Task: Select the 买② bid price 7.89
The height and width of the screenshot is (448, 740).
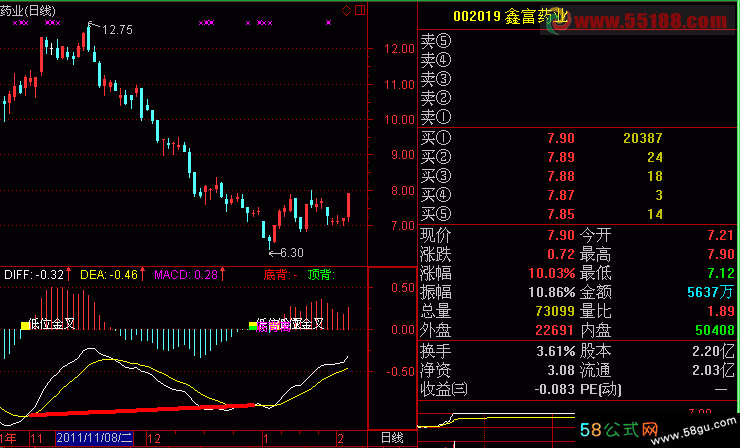Action: coord(561,157)
